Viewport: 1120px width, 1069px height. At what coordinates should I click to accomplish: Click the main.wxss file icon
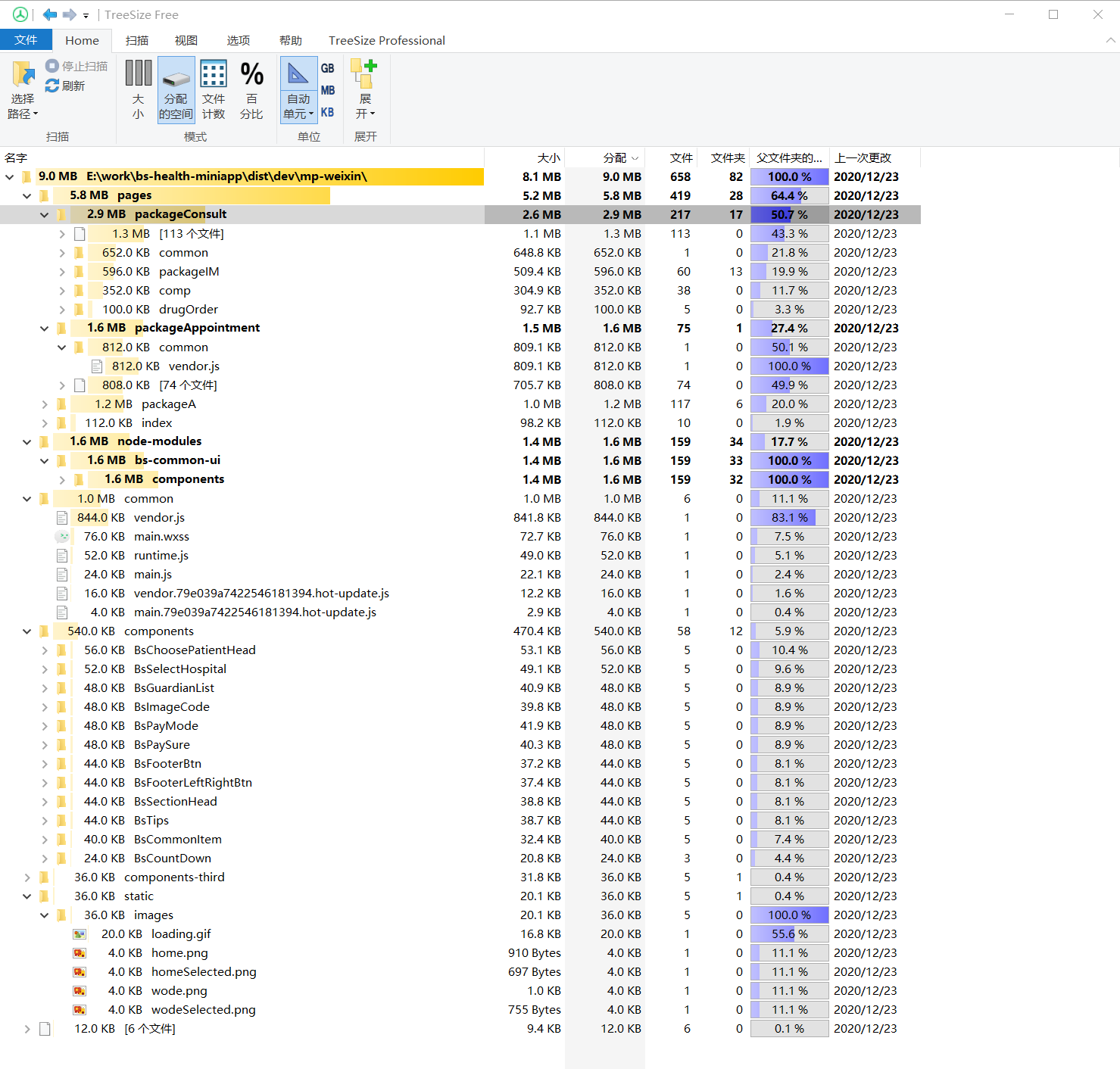(x=62, y=537)
